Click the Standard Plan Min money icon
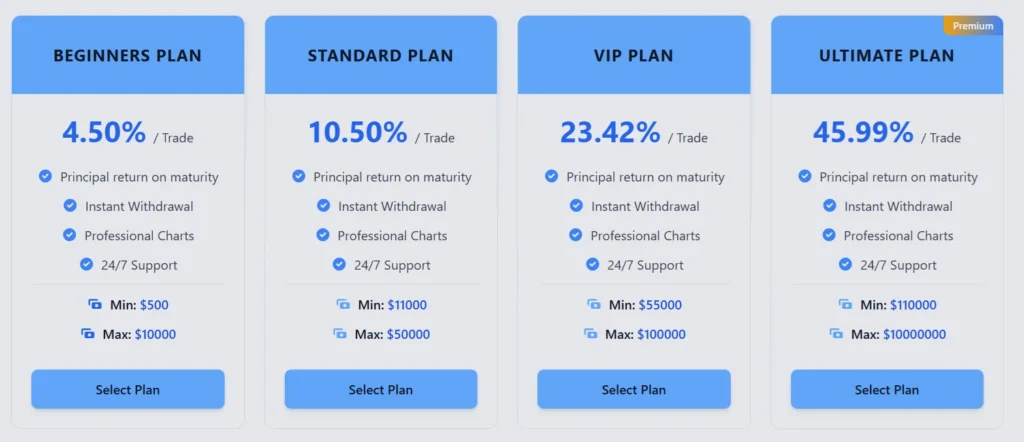1024x442 pixels. [343, 304]
